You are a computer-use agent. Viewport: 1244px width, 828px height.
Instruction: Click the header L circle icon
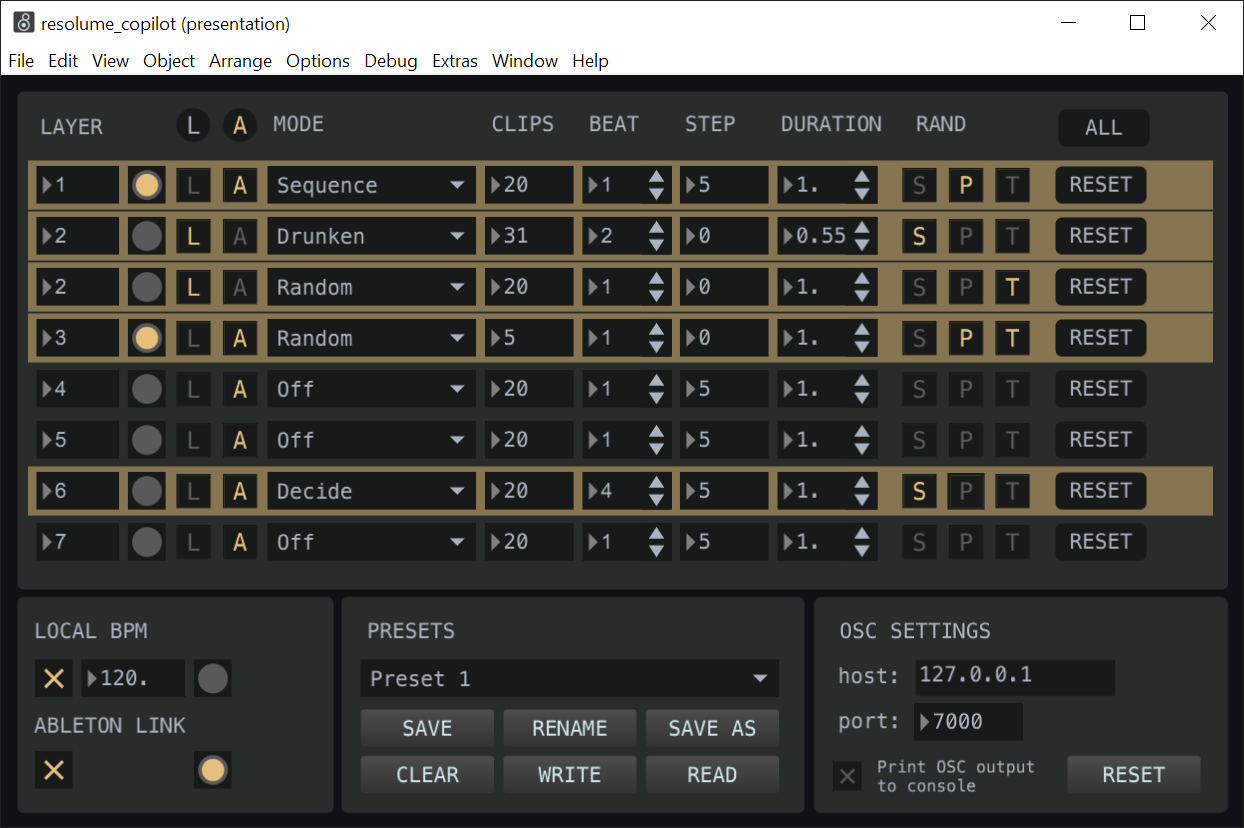click(194, 125)
